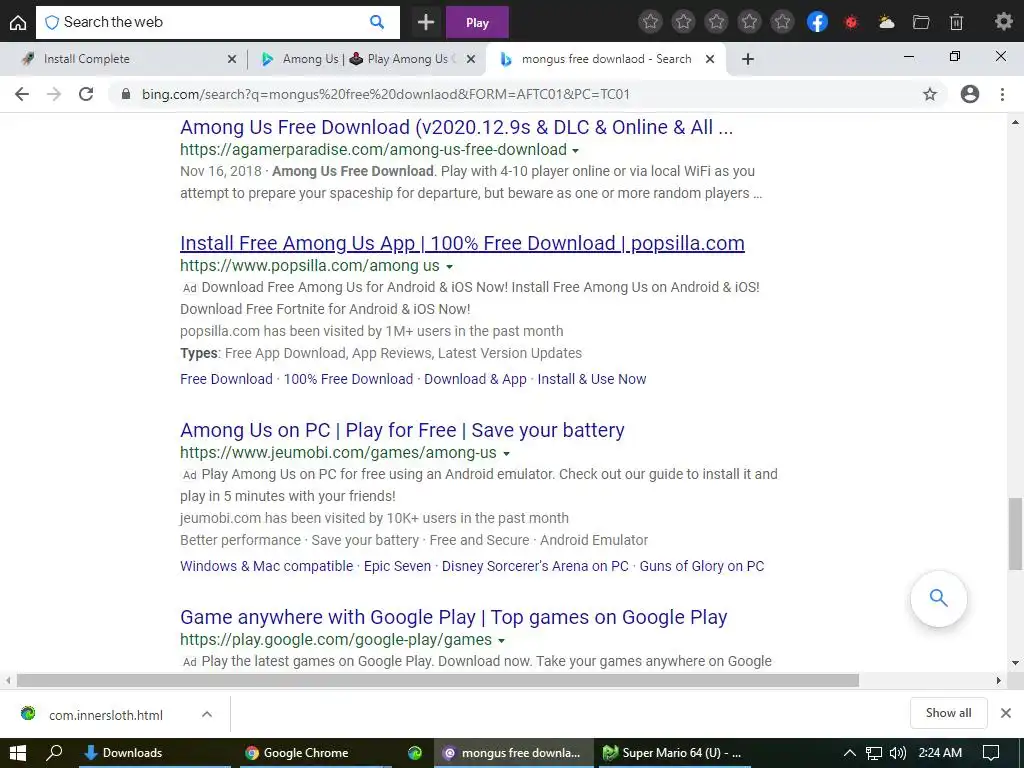
Task: Click the search magnifier in web search box
Action: (x=377, y=22)
